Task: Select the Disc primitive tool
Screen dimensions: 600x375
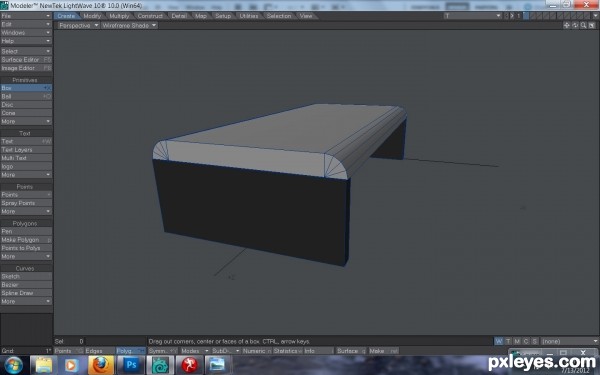Action: coord(26,104)
